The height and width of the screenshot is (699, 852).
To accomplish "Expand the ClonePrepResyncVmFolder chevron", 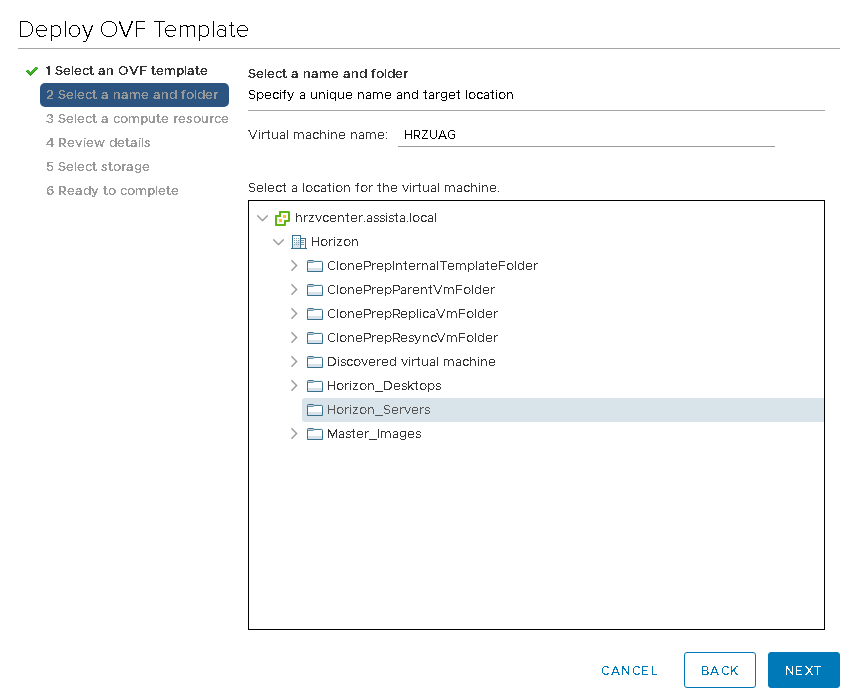I will point(294,338).
